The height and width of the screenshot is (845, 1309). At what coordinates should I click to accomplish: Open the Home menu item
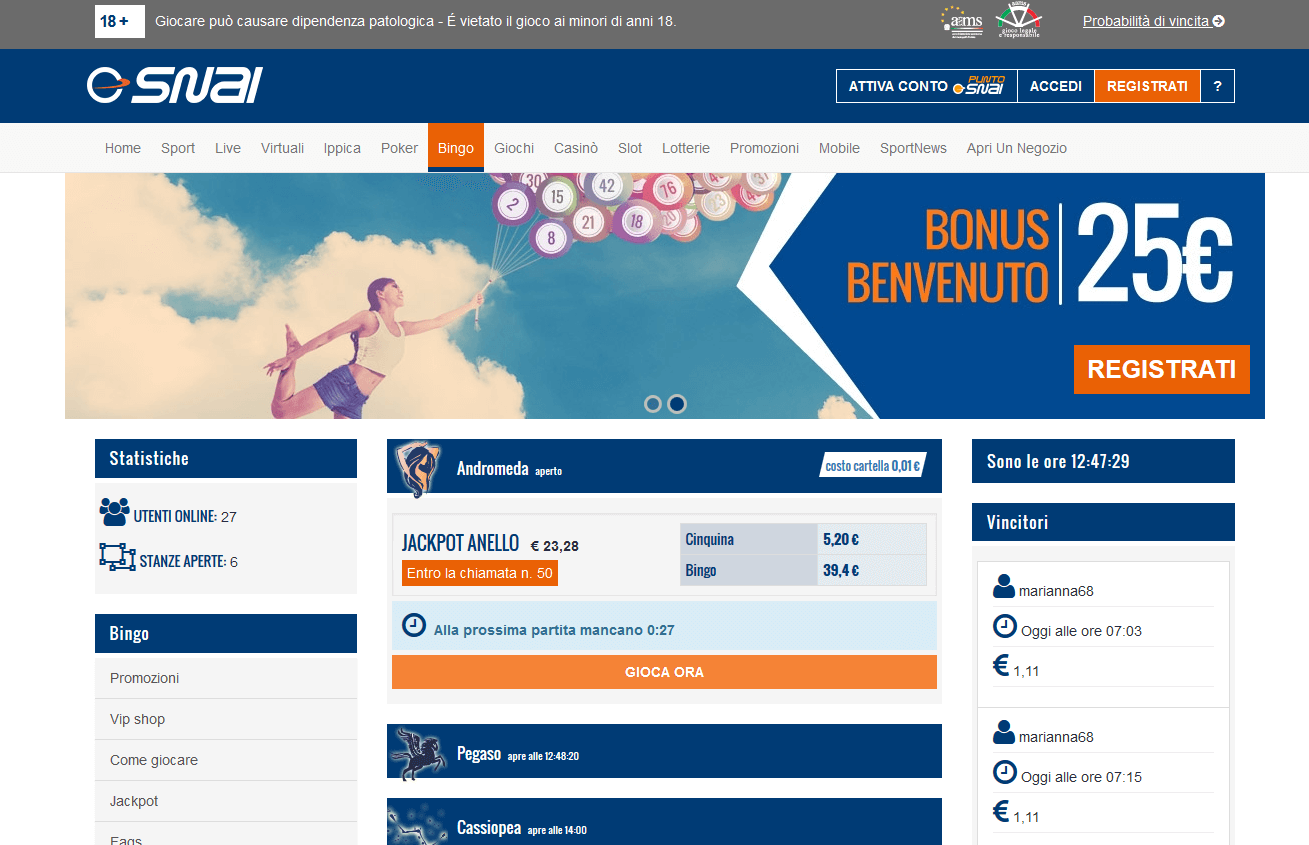pyautogui.click(x=123, y=148)
